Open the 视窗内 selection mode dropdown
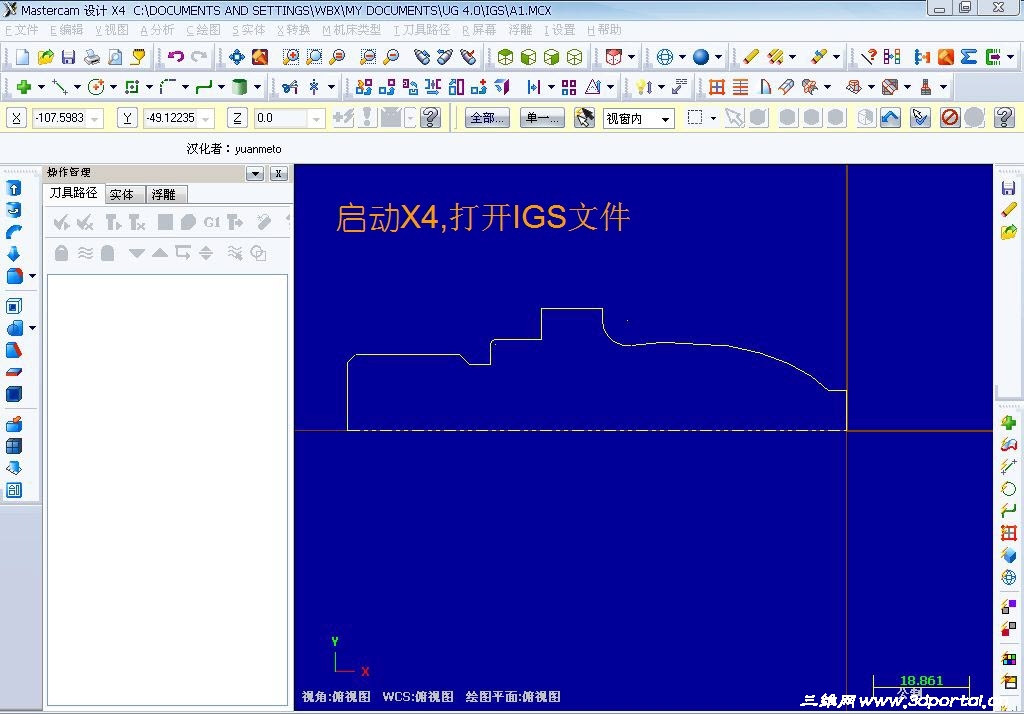Screen dimensions: 1024x714 coord(665,119)
